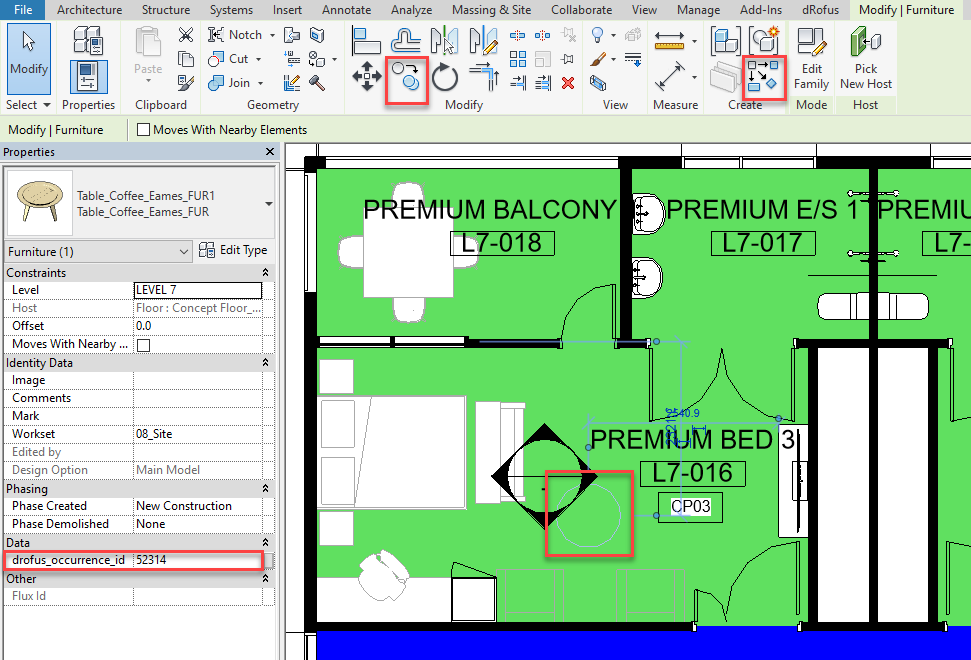Click the Cut to Clipboard scissors icon
971x660 pixels.
click(185, 35)
